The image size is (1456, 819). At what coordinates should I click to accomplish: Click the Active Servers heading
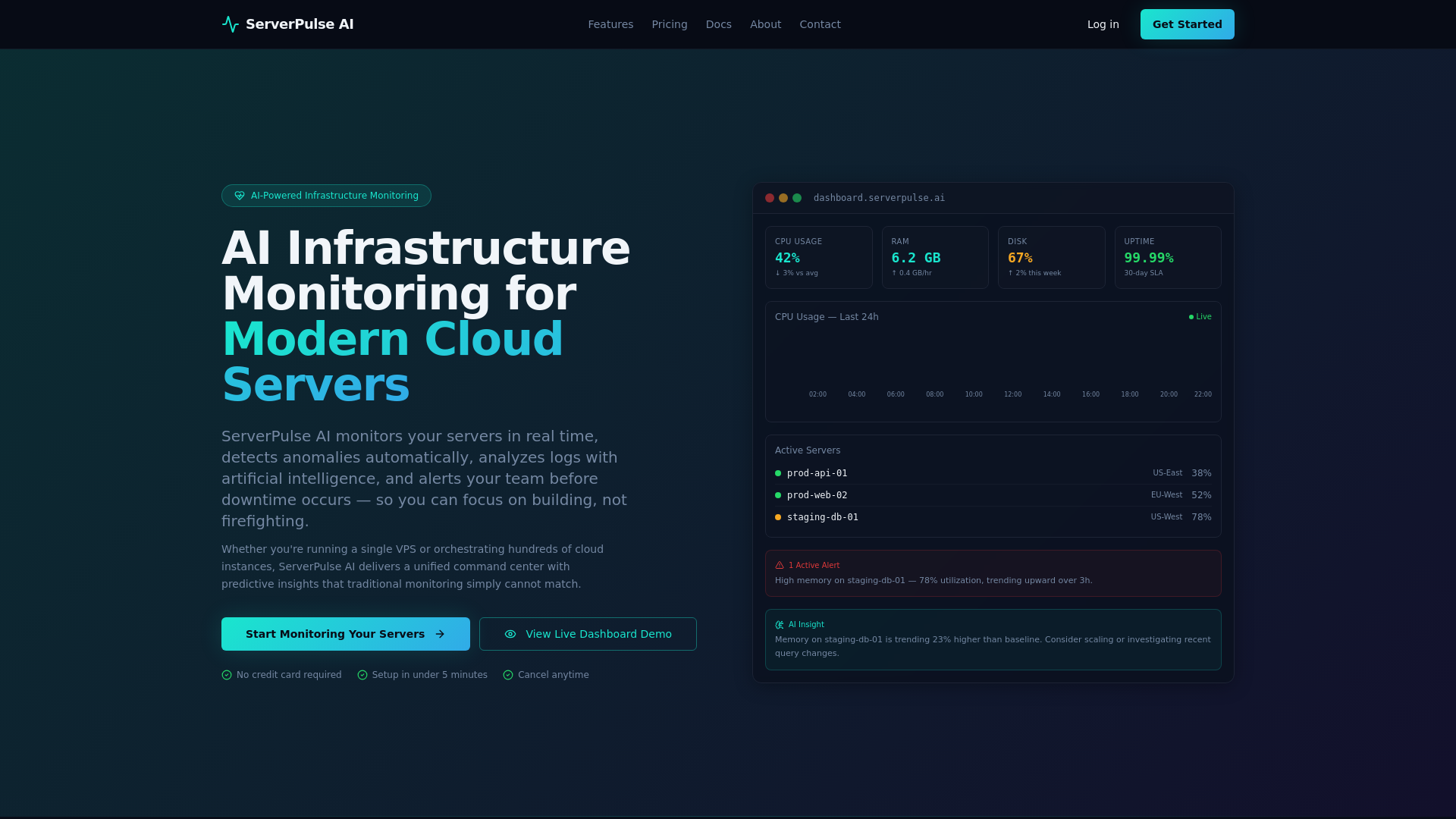click(808, 450)
